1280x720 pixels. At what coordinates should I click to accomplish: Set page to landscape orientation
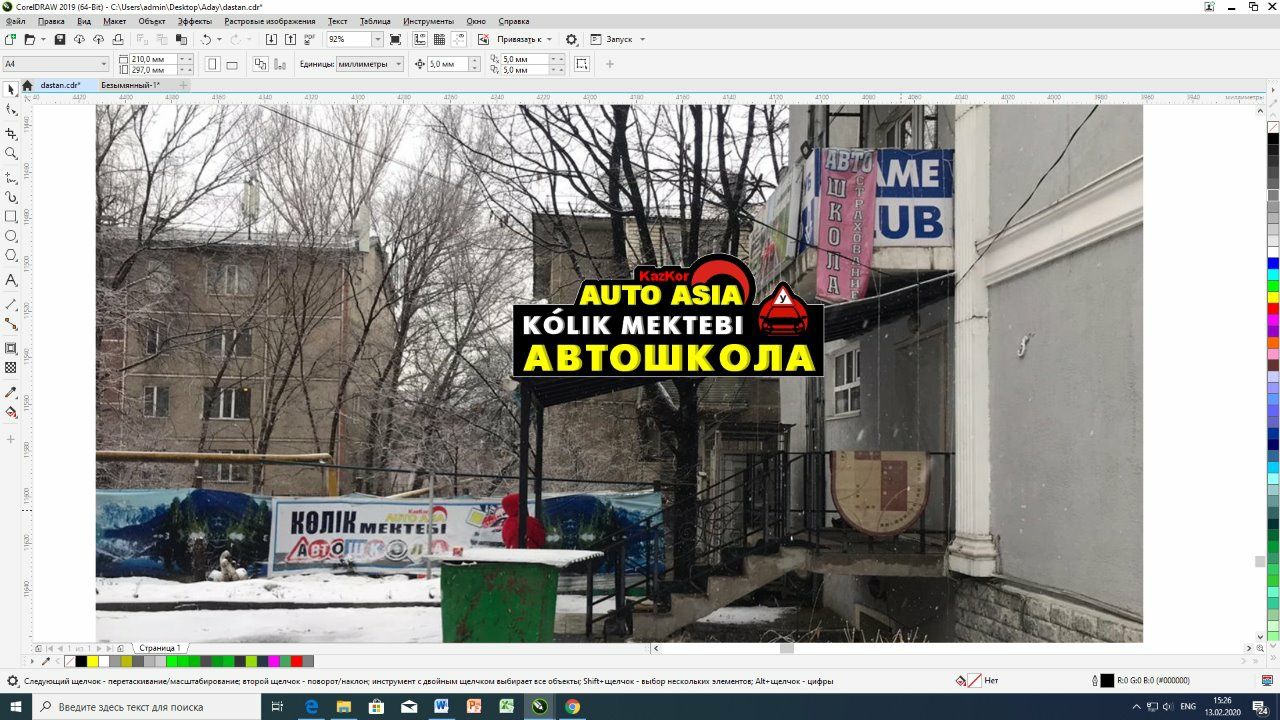pos(232,64)
